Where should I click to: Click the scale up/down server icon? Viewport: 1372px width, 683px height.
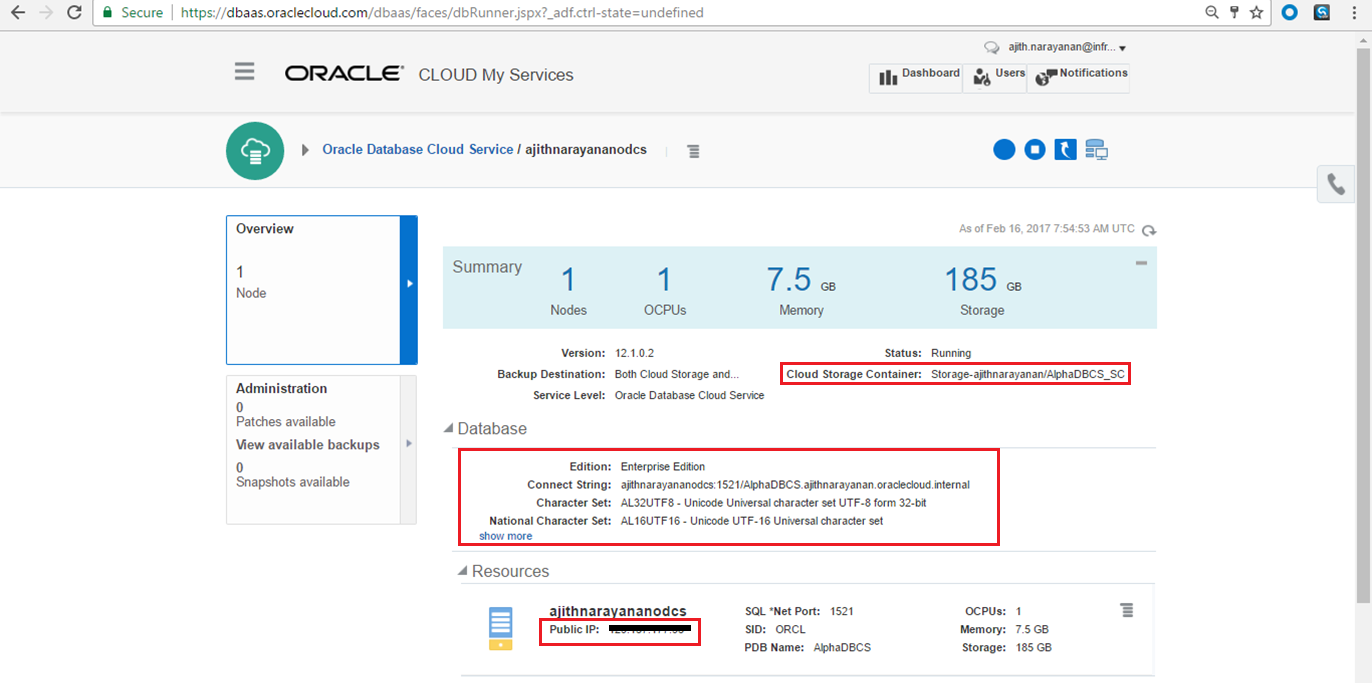click(x=1097, y=149)
